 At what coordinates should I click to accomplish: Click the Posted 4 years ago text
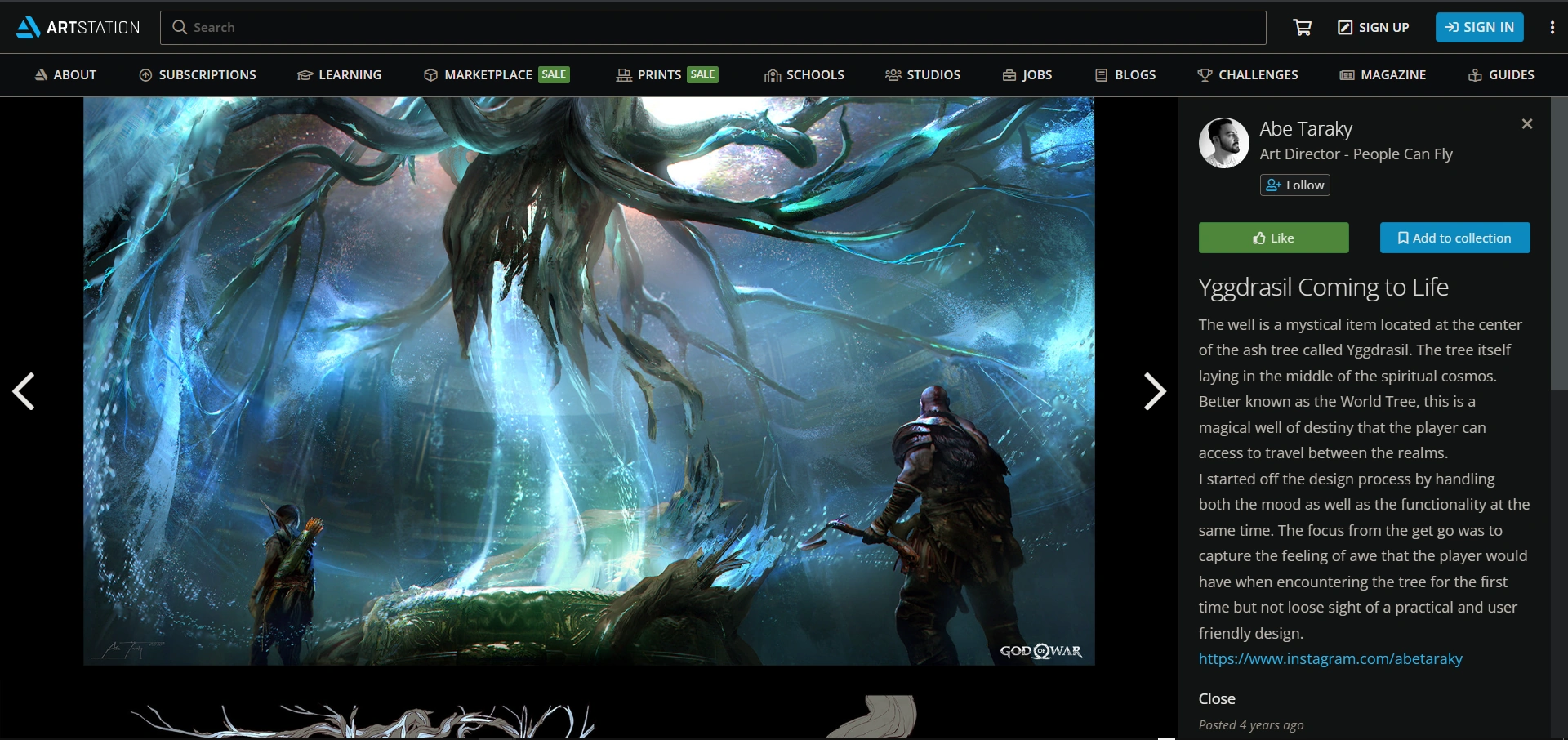tap(1251, 725)
